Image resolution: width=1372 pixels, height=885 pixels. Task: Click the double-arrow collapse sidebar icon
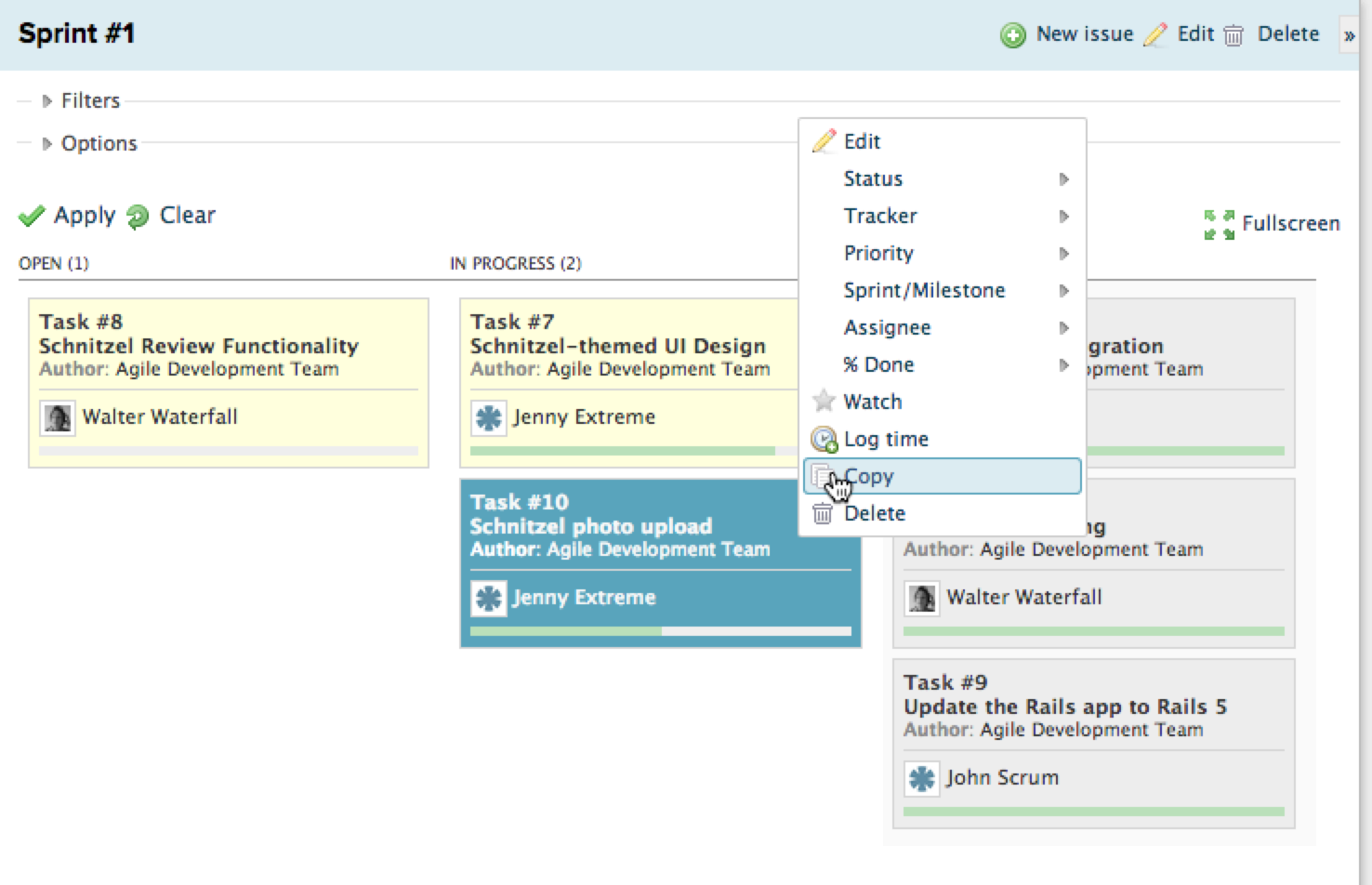(1349, 35)
